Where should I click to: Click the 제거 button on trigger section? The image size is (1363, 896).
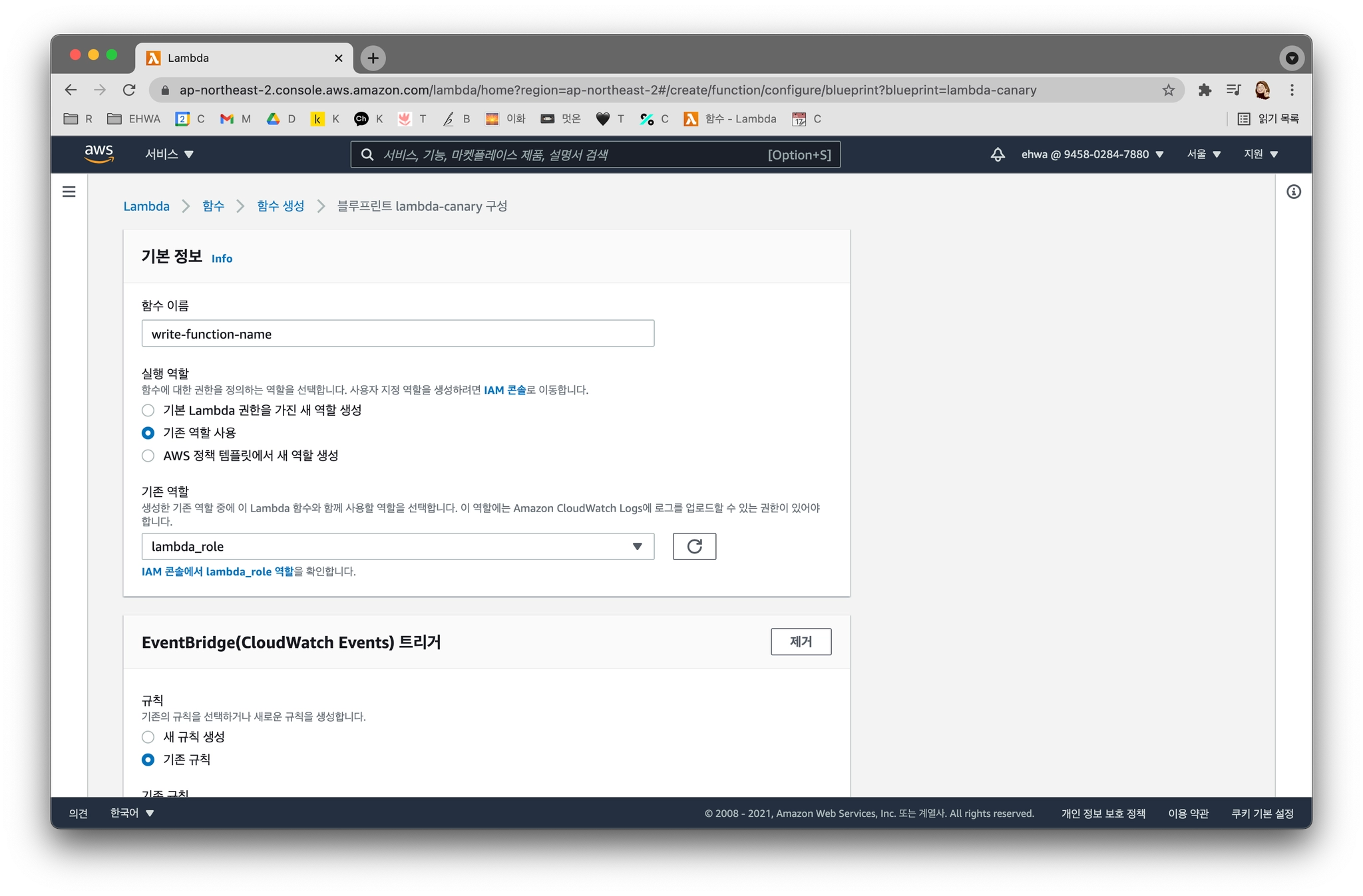tap(800, 642)
